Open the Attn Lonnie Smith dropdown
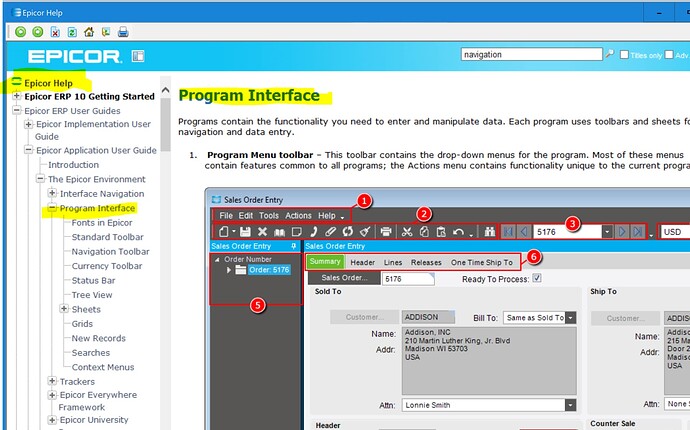The image size is (690, 430). (570, 404)
